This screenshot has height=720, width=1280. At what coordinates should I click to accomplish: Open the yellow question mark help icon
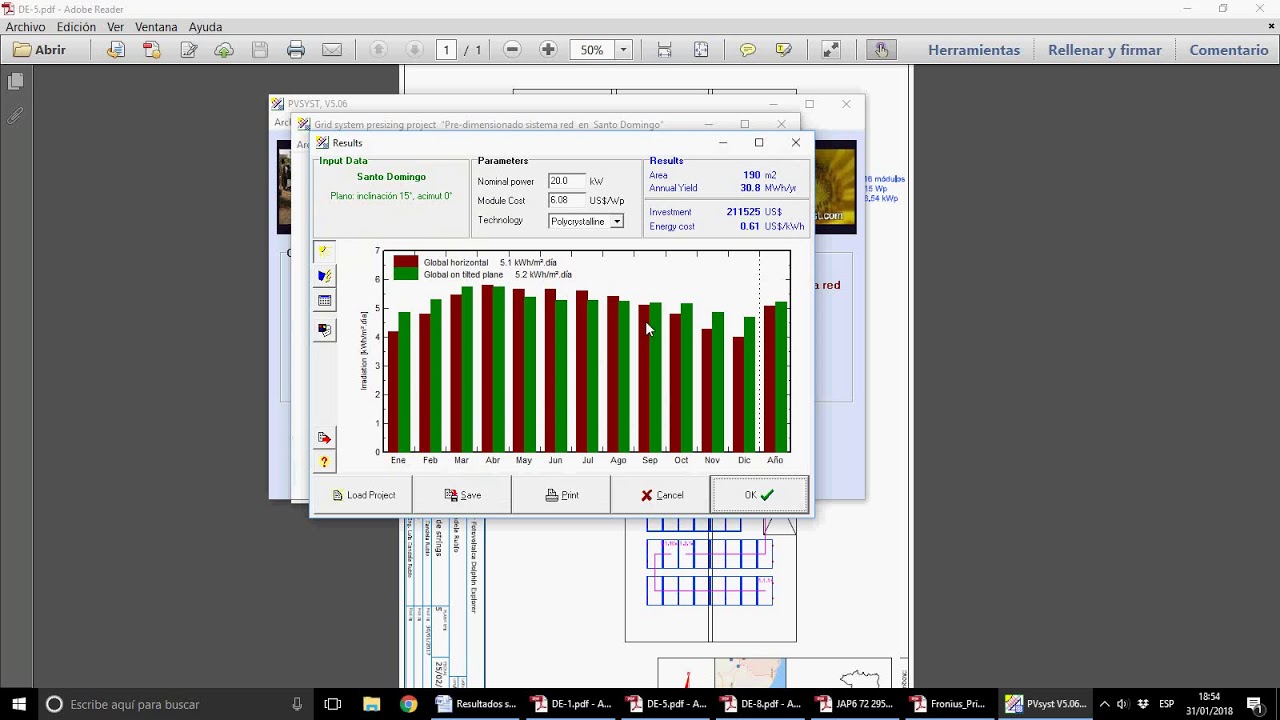[324, 462]
